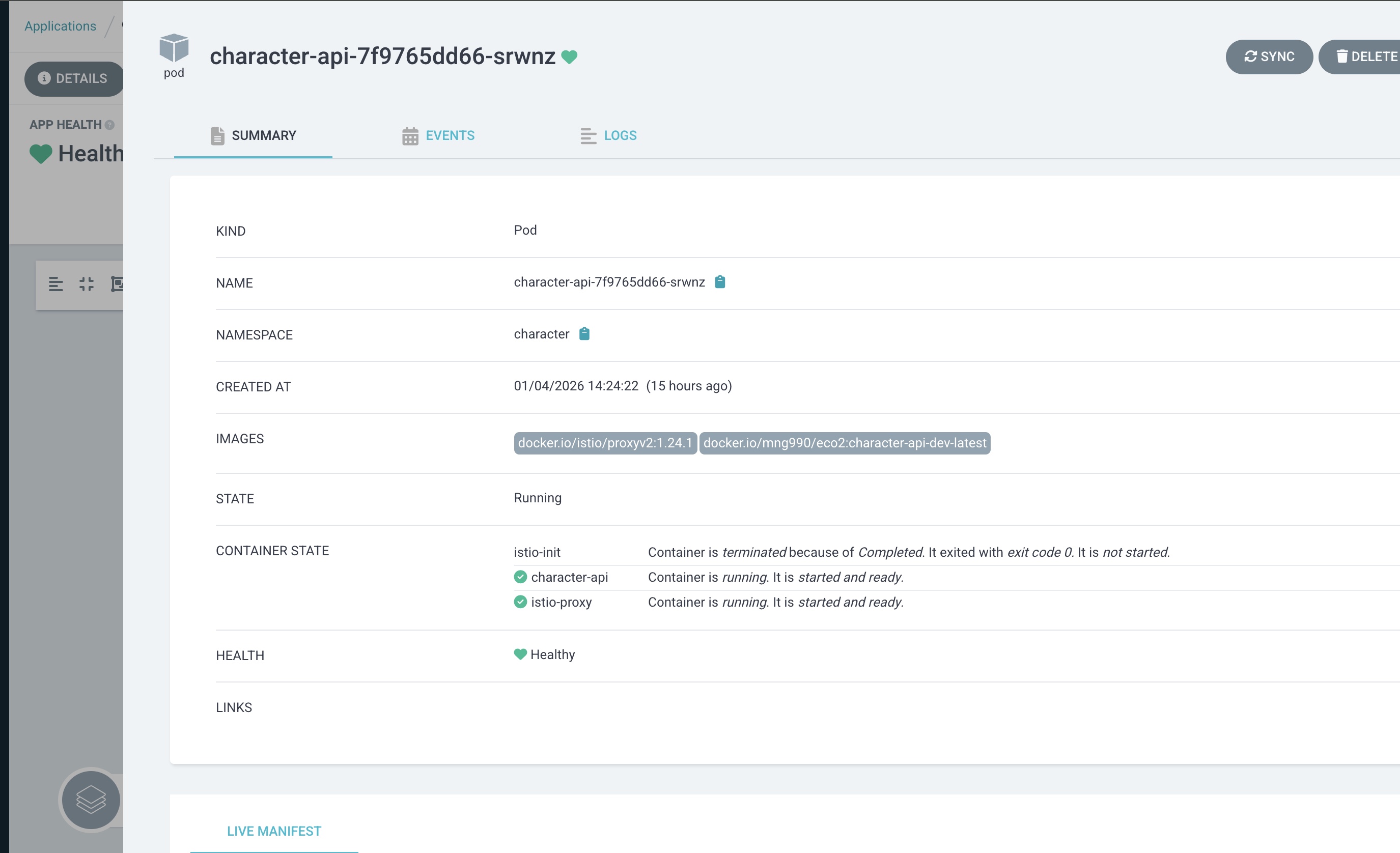Open the LIVE MANIFEST tab
The height and width of the screenshot is (853, 1400).
click(x=274, y=831)
